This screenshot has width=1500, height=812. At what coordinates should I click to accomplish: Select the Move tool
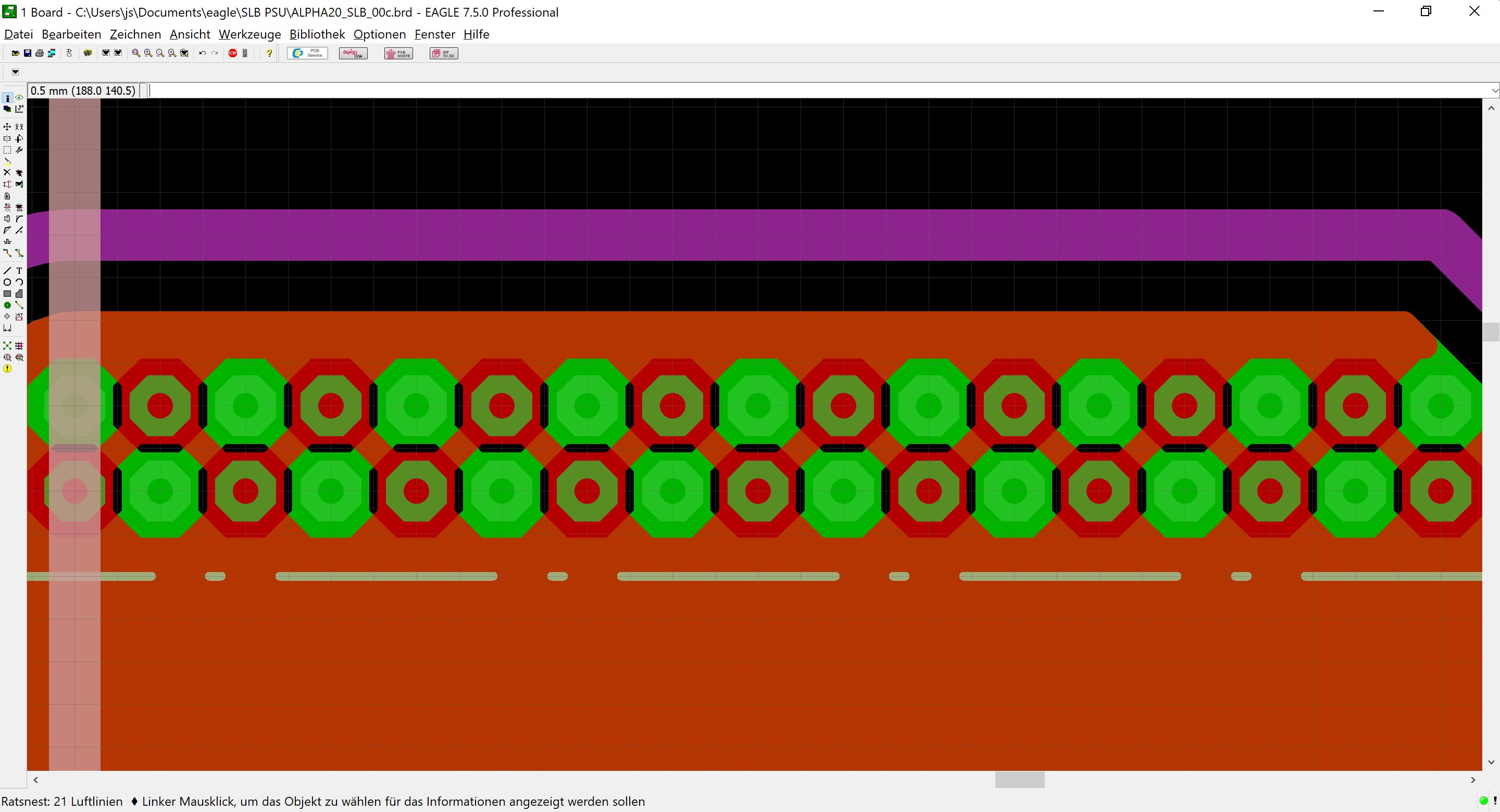tap(7, 127)
